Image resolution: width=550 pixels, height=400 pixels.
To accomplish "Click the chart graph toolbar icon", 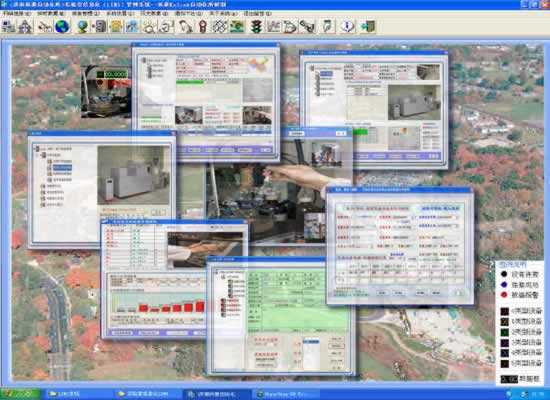I will click(x=274, y=26).
